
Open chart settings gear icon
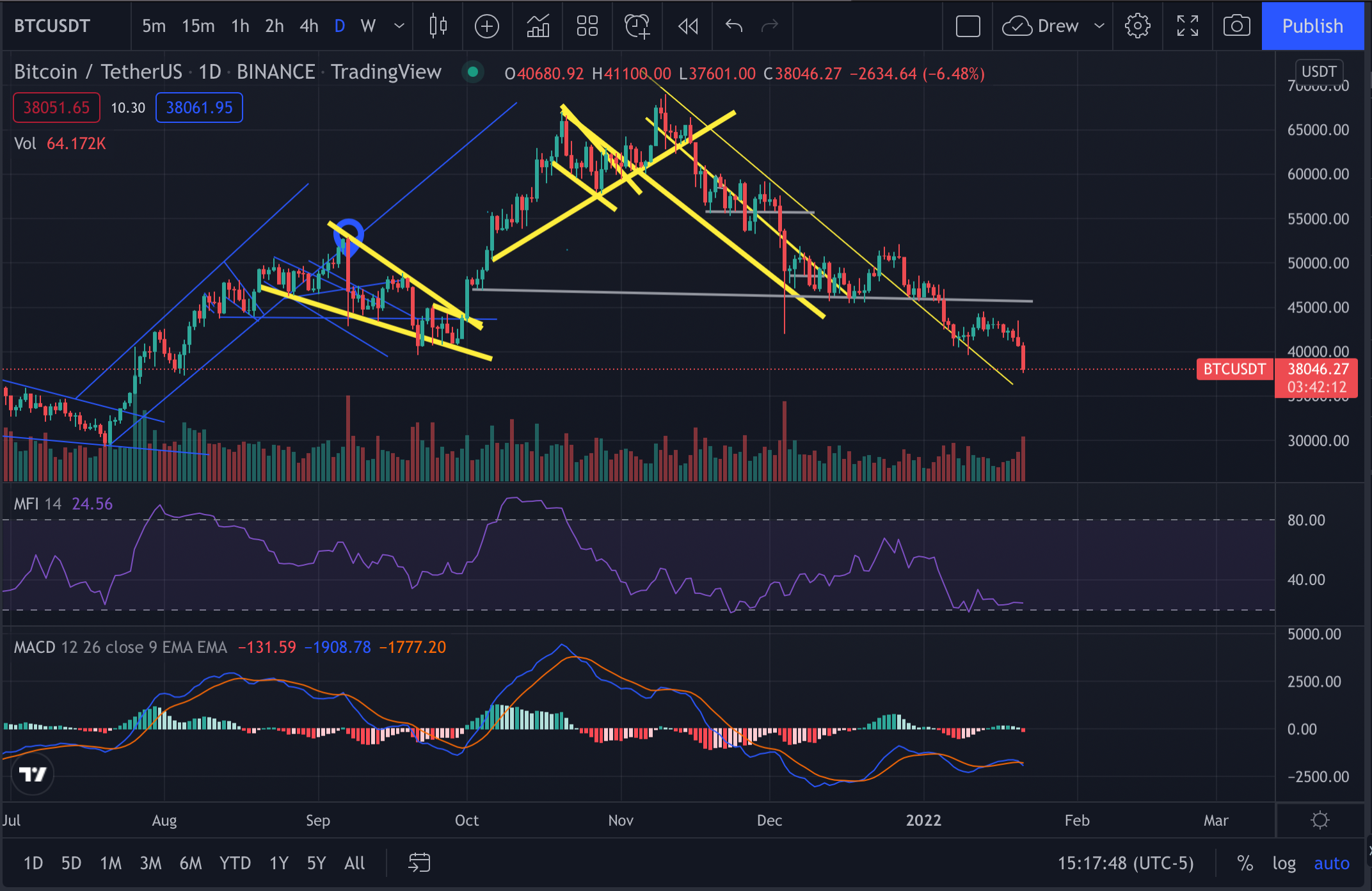1138,26
